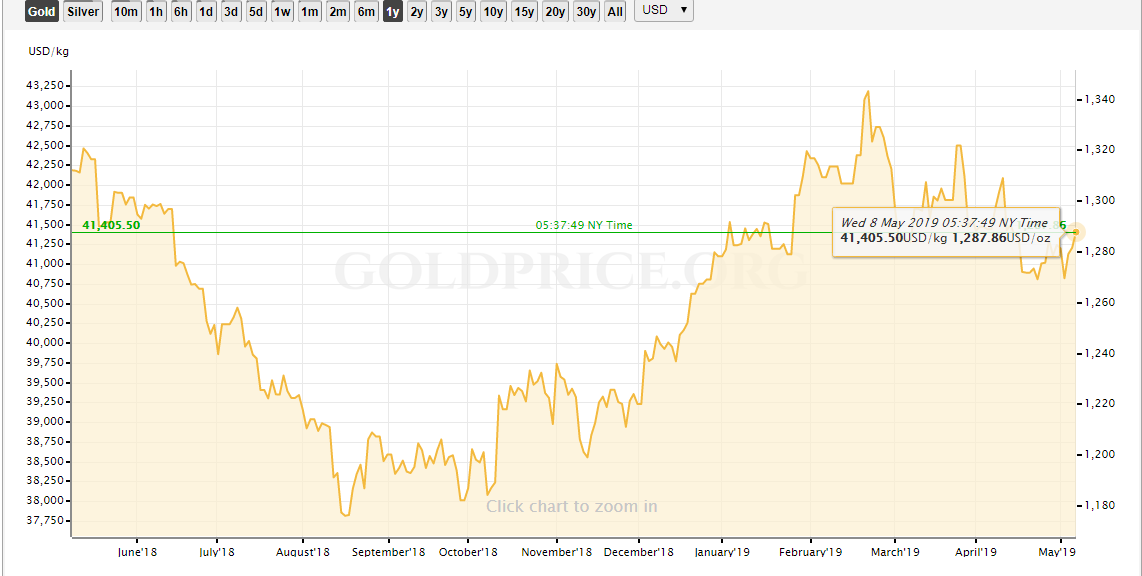The width and height of the screenshot is (1142, 576).
Task: Click the May'19 x-axis label
Action: [x=1060, y=553]
